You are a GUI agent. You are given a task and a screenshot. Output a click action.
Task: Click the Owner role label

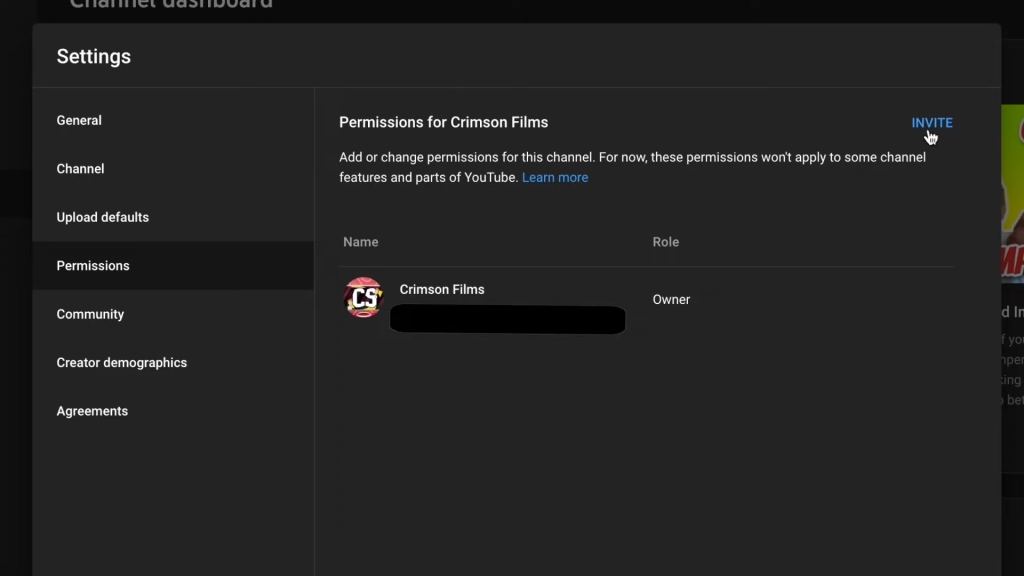point(671,299)
